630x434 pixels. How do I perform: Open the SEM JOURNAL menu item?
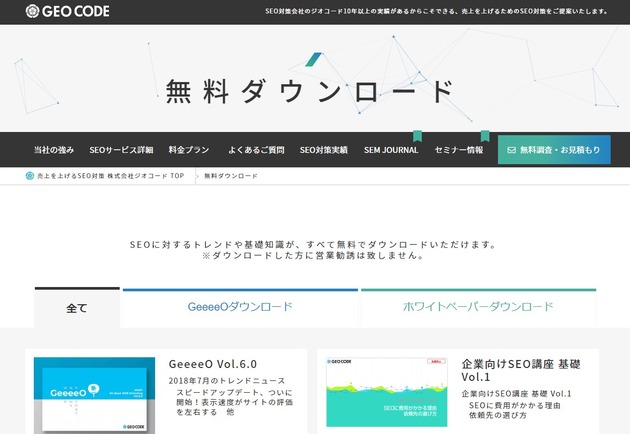[x=391, y=150]
